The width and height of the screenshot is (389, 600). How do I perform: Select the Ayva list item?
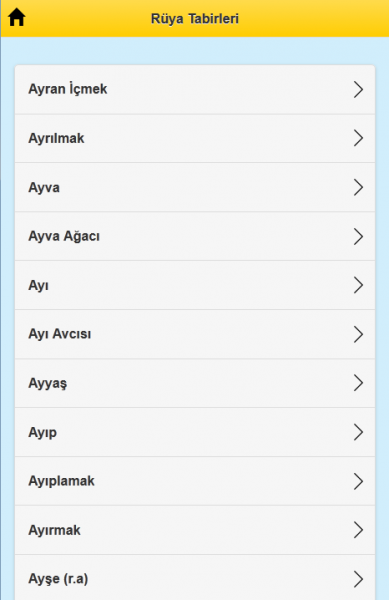[195, 188]
